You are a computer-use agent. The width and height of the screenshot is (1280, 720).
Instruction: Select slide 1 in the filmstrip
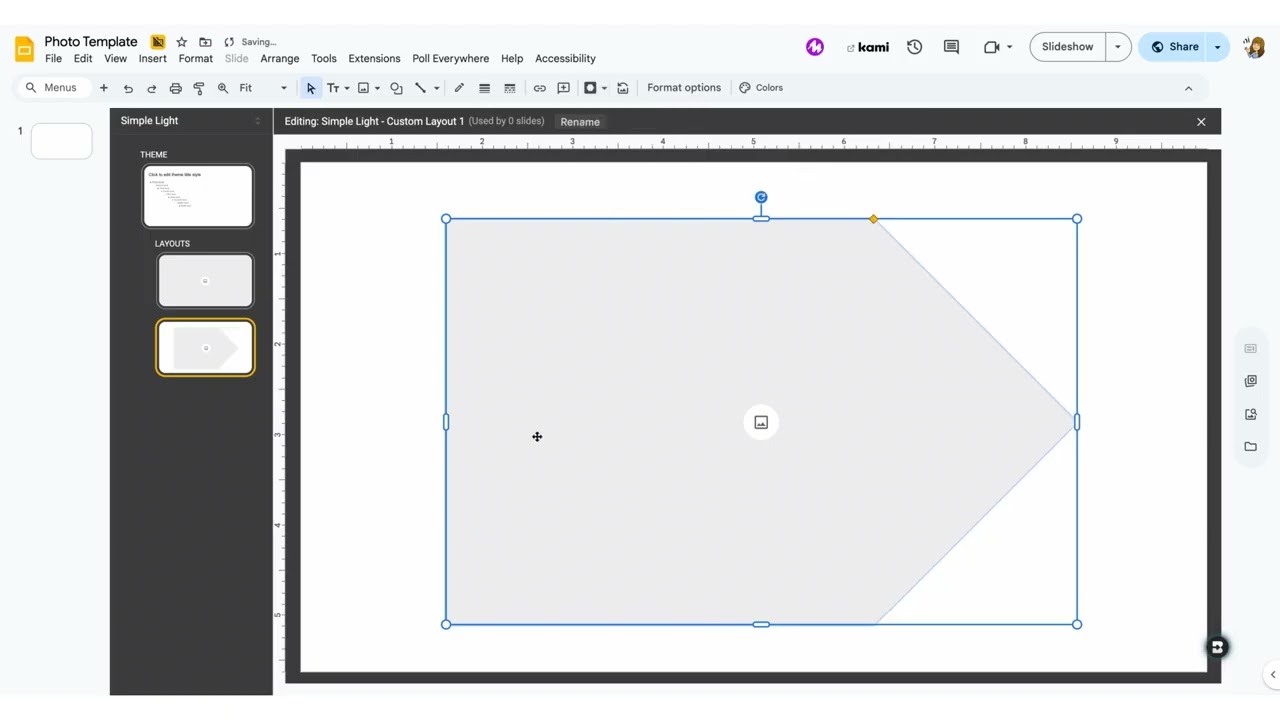point(61,141)
